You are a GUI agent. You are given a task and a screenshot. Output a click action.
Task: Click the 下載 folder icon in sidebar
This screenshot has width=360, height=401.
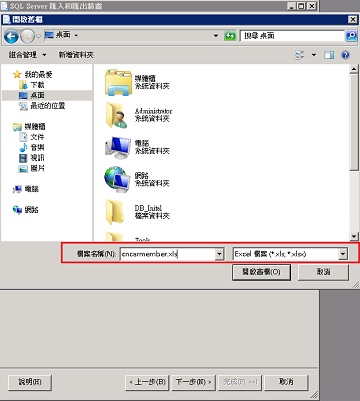click(23, 85)
